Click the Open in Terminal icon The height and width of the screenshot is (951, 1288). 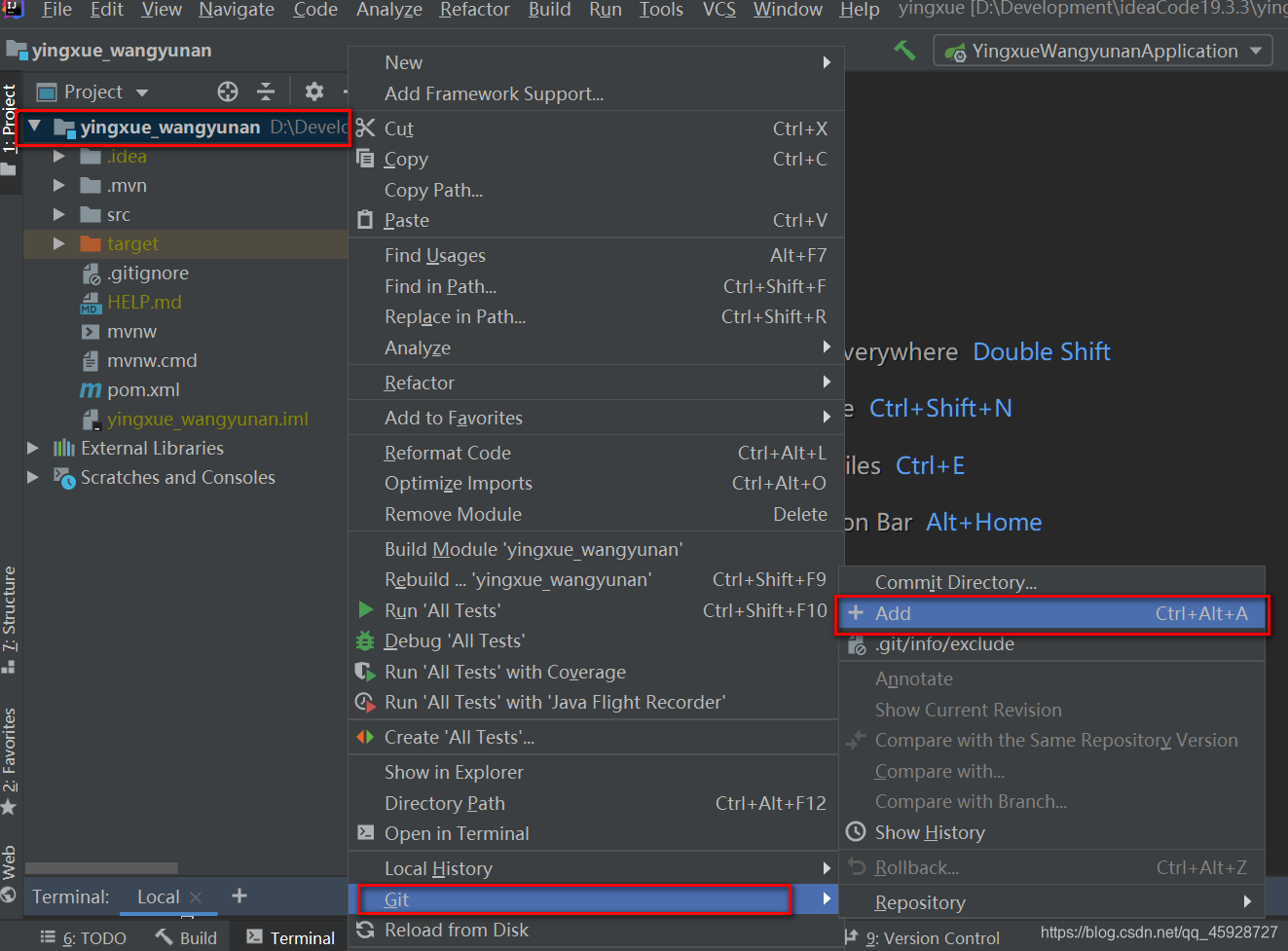click(x=365, y=832)
